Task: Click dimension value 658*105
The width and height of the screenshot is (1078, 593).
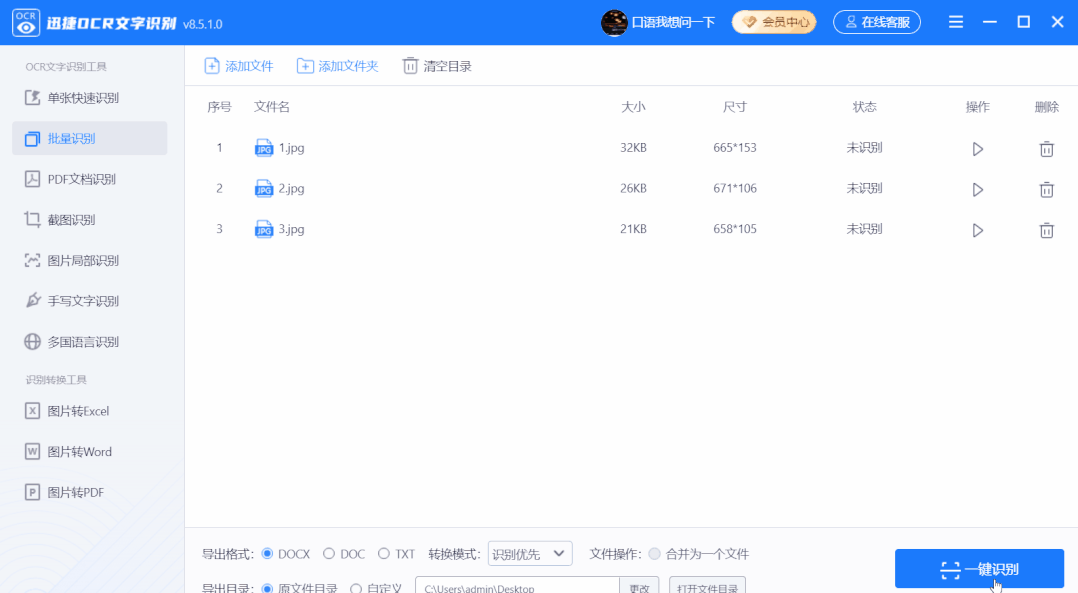Action: (735, 229)
